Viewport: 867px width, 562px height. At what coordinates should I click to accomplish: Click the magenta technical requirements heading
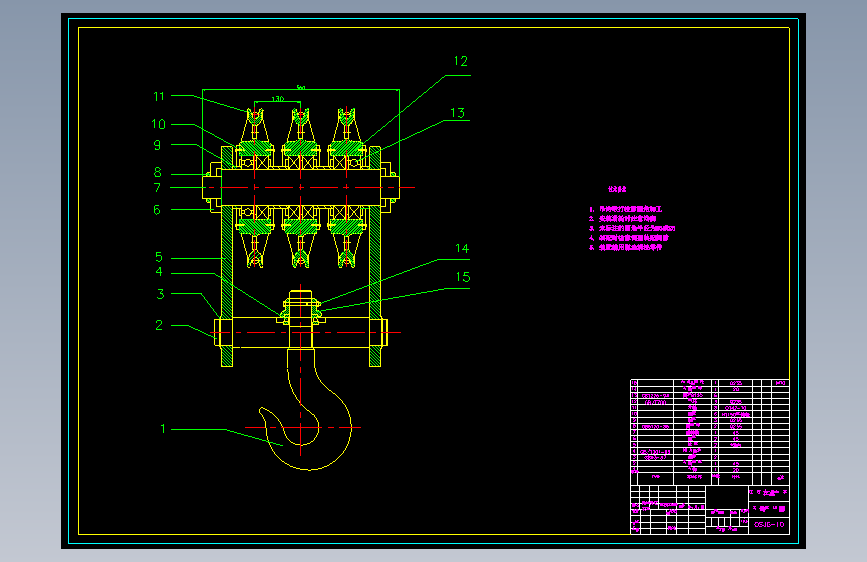point(617,189)
